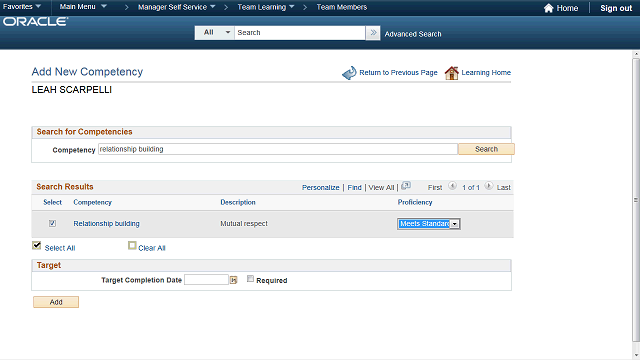
Task: Click the Oracle logo
Action: tap(36, 22)
